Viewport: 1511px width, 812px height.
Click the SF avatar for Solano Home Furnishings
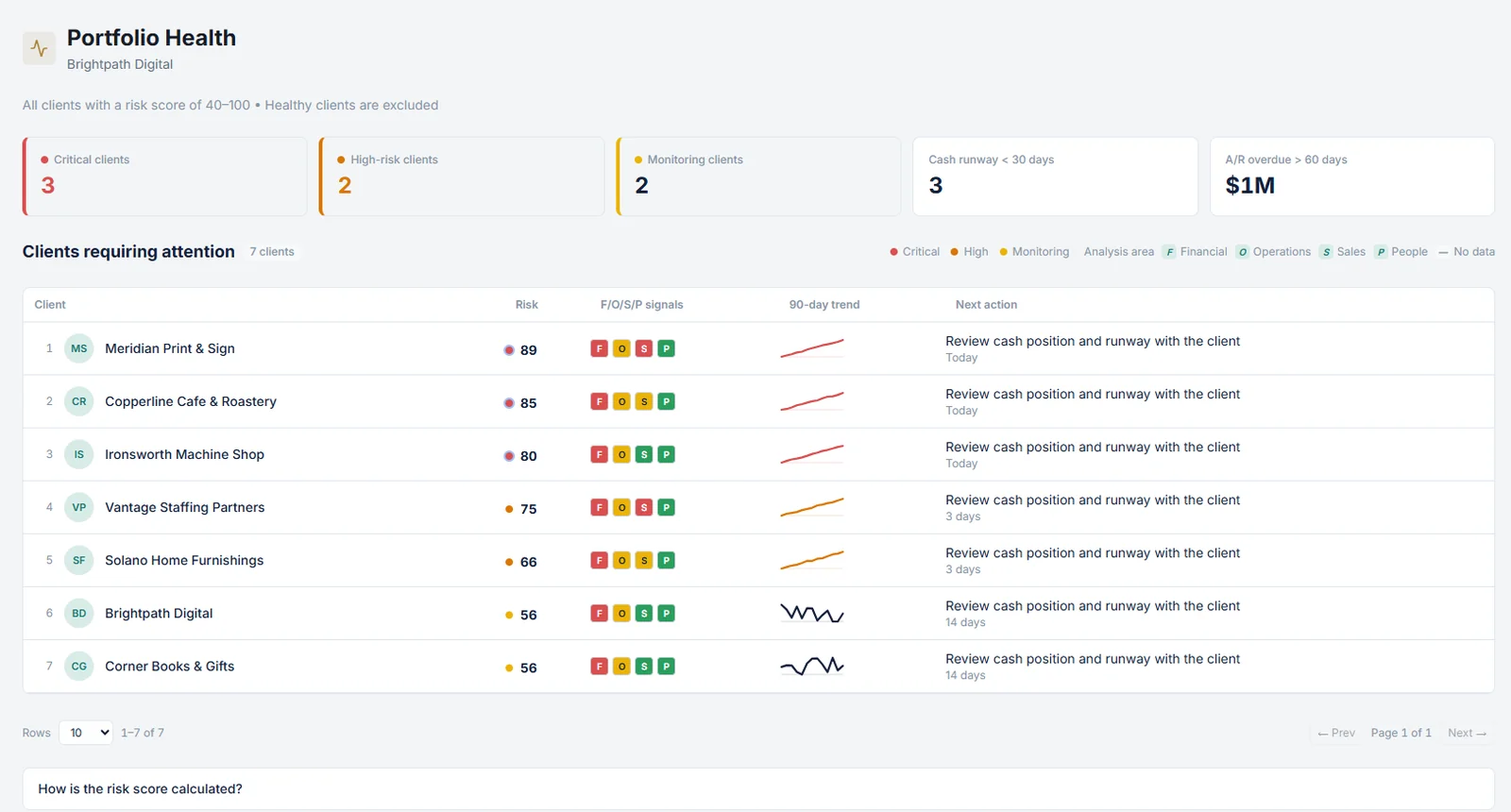[x=79, y=560]
